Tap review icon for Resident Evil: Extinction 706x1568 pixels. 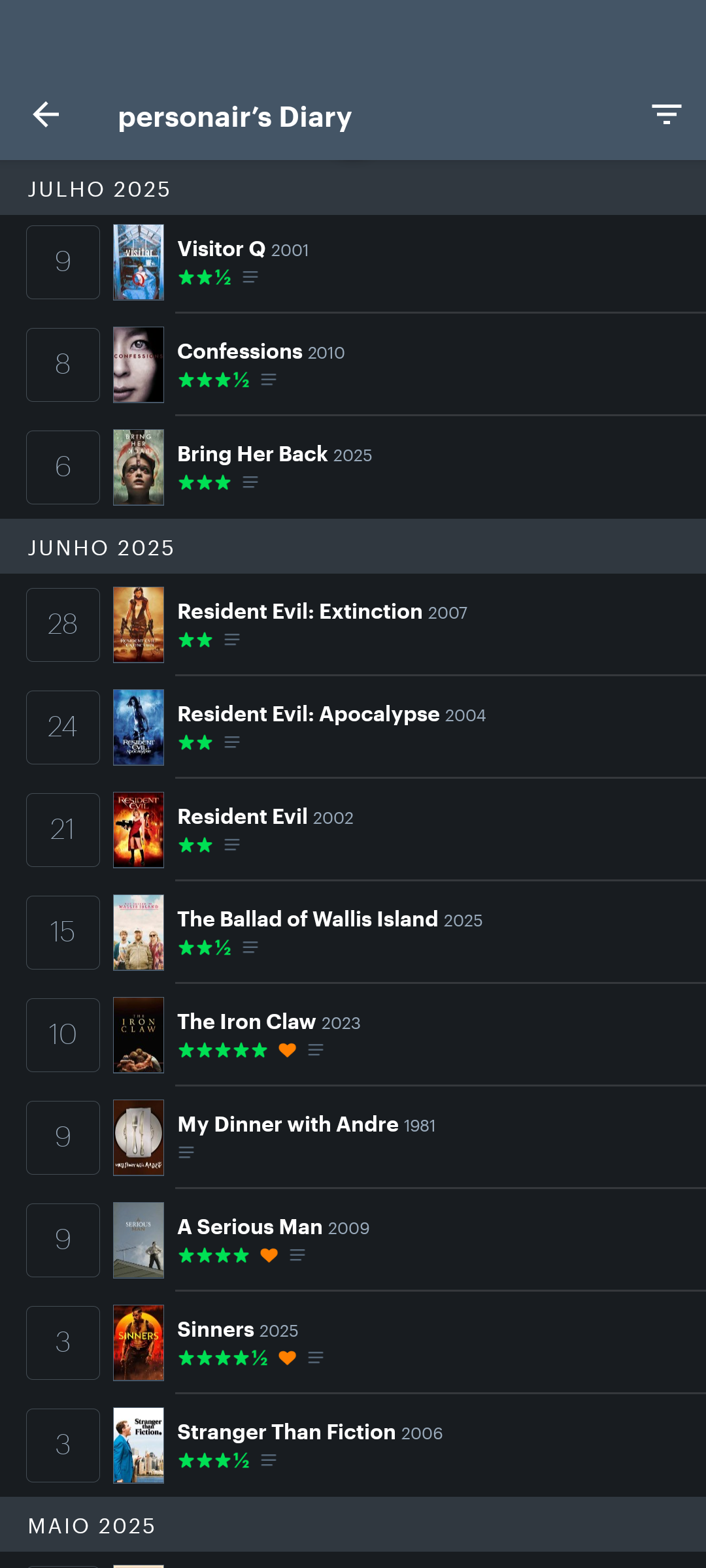coord(232,640)
